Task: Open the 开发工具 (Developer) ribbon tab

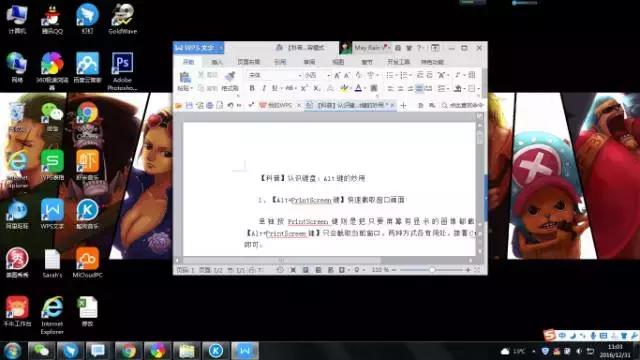Action: [398, 62]
